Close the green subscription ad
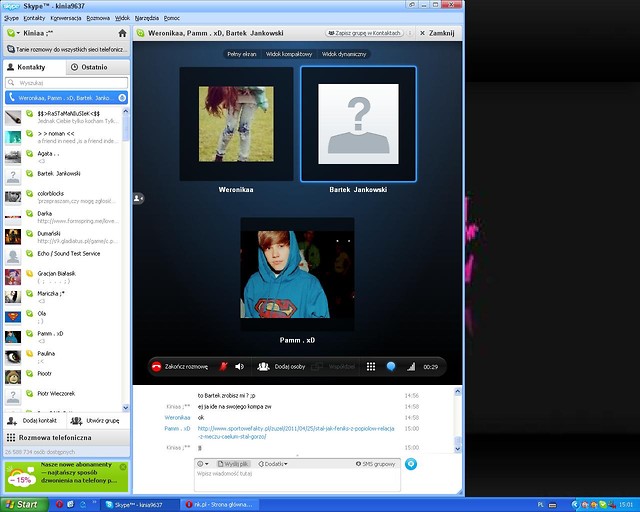Image resolution: width=640 pixels, height=512 pixels. point(123,466)
